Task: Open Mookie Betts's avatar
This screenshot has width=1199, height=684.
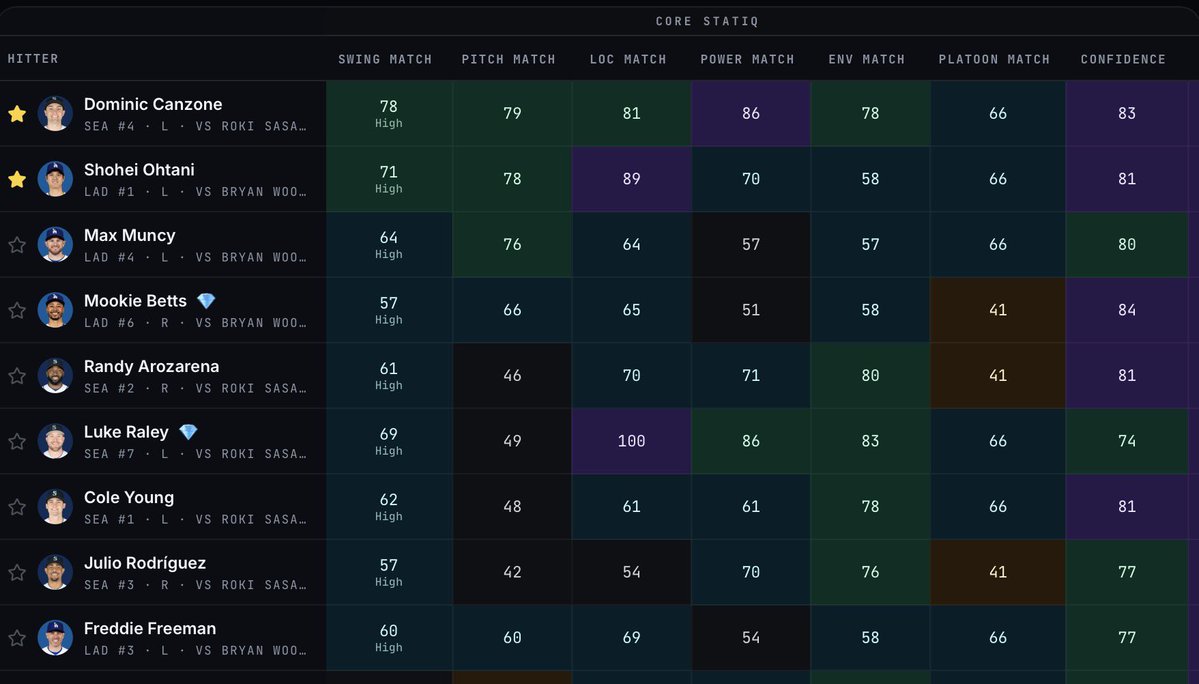Action: click(55, 310)
